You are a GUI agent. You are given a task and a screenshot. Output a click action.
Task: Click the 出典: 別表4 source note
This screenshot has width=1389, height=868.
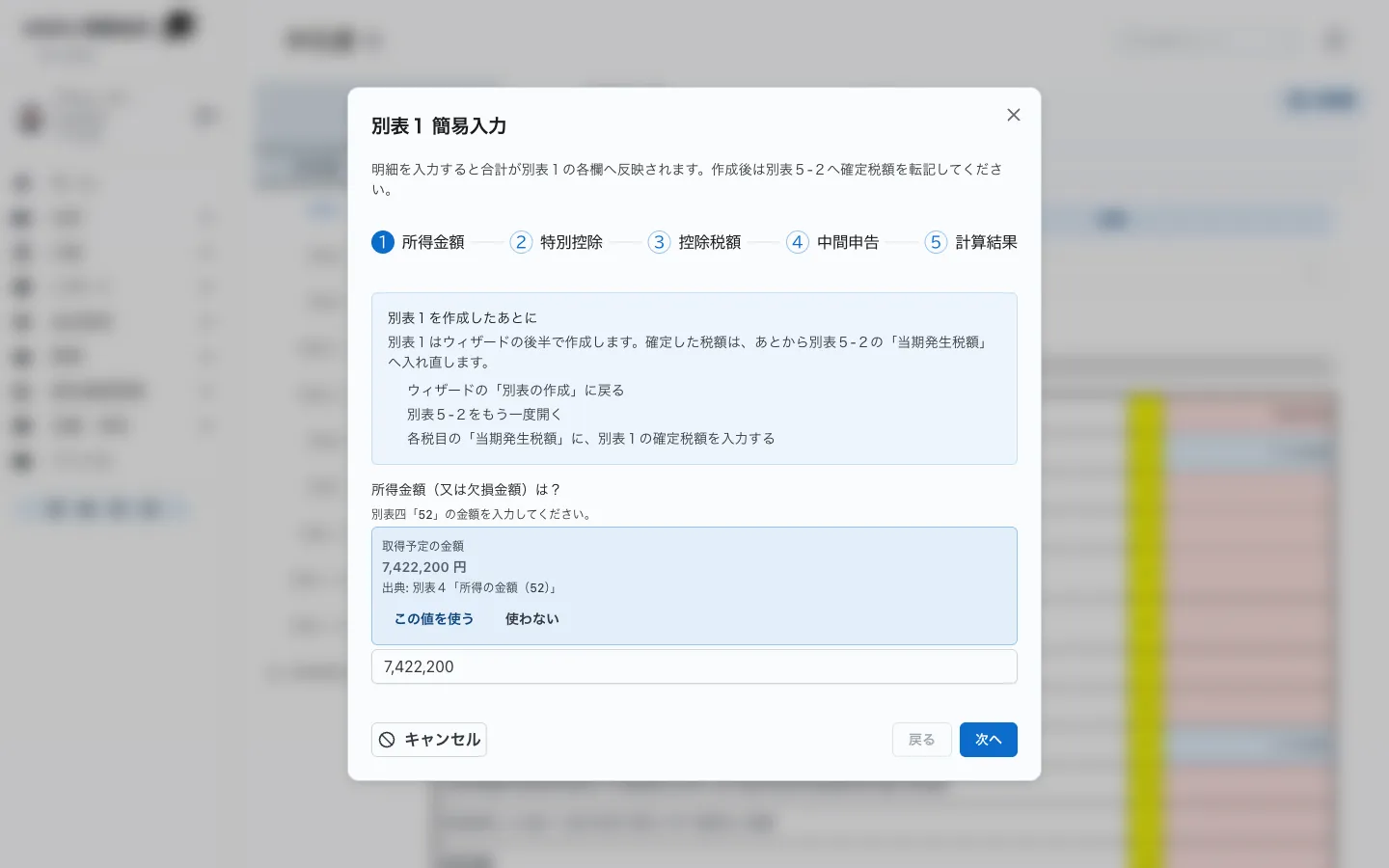tap(470, 587)
